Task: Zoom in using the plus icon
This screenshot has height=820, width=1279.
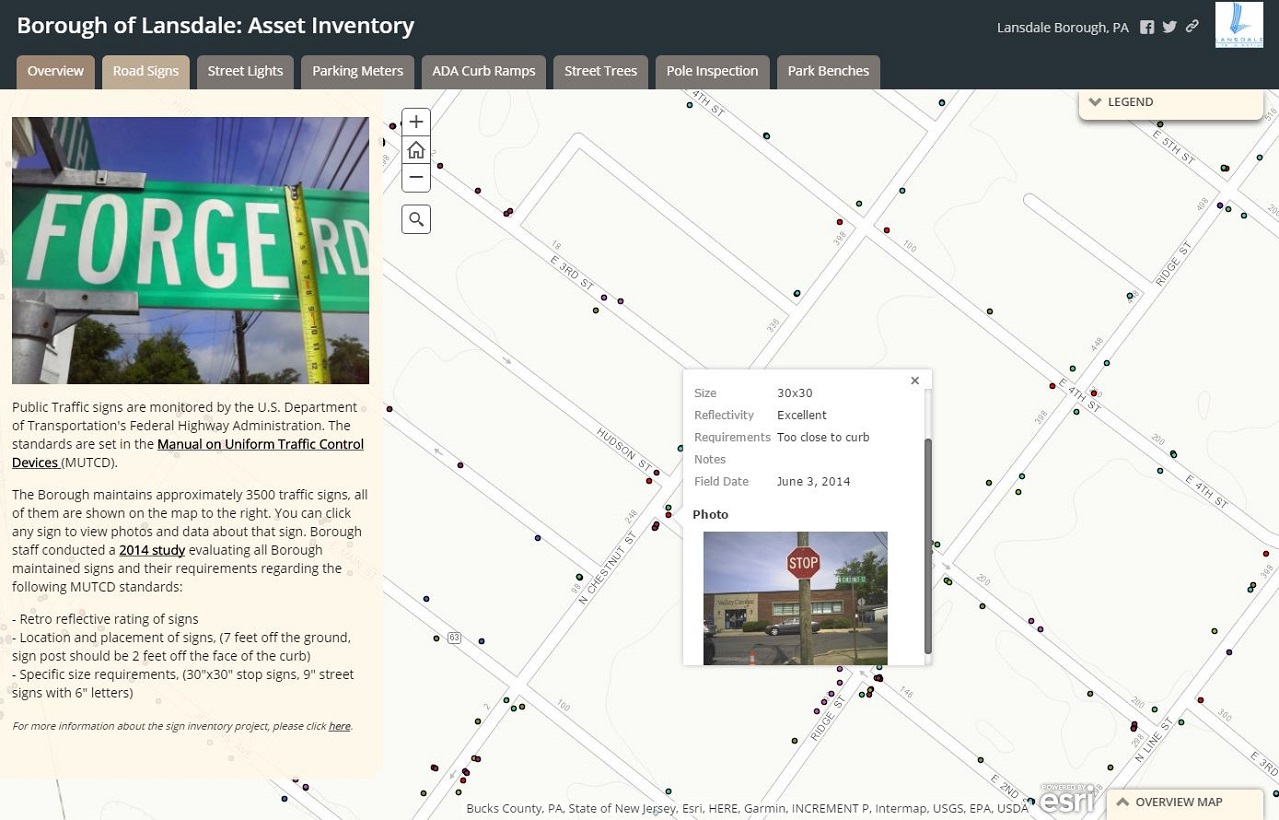Action: (x=415, y=121)
